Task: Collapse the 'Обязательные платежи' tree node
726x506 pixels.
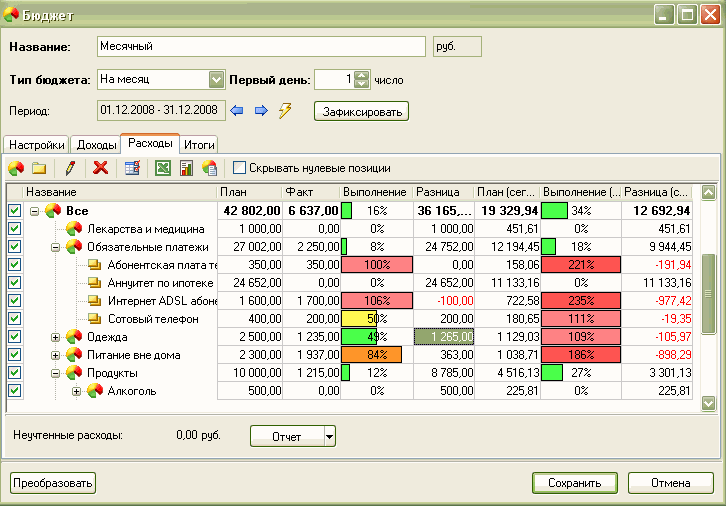Action: 56,247
